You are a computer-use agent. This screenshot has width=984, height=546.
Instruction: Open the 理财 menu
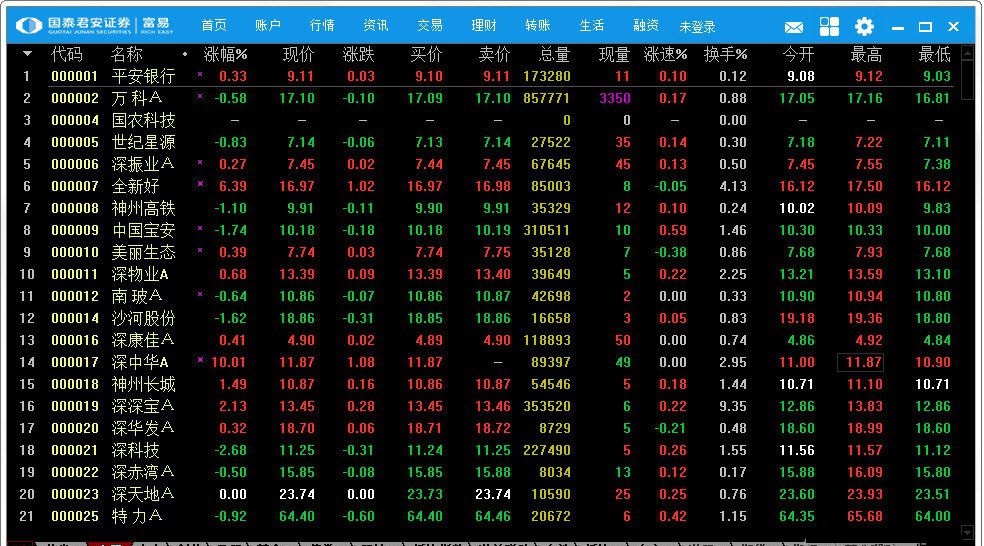[484, 25]
